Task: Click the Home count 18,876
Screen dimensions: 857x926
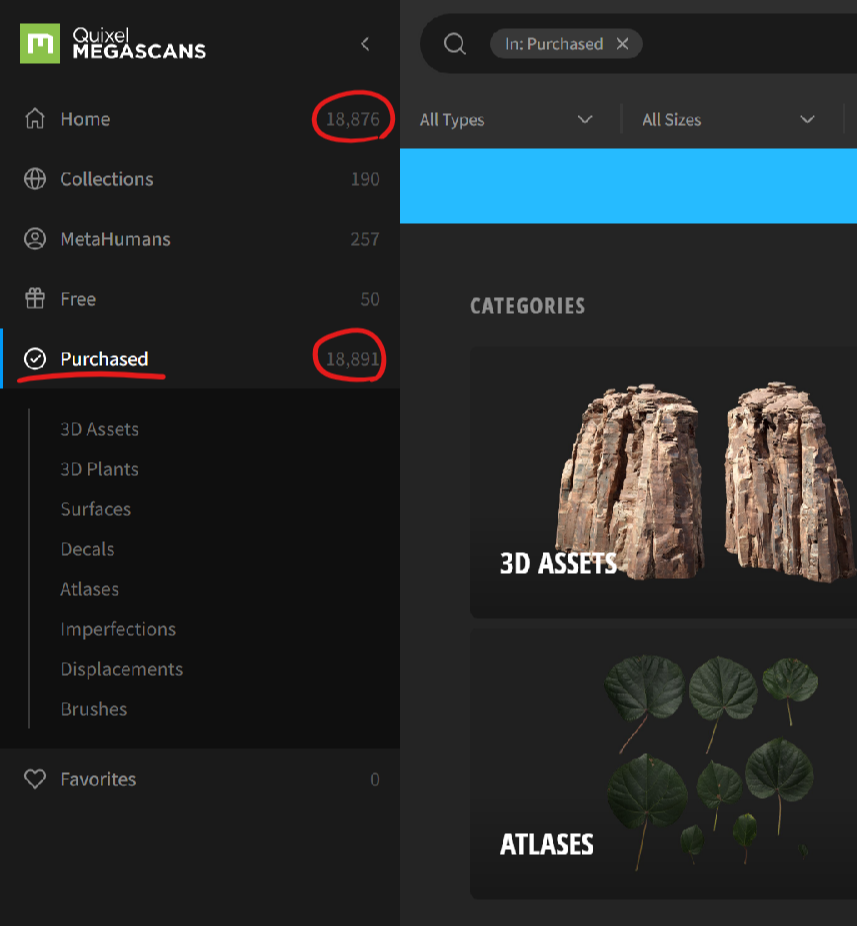Action: pos(353,119)
